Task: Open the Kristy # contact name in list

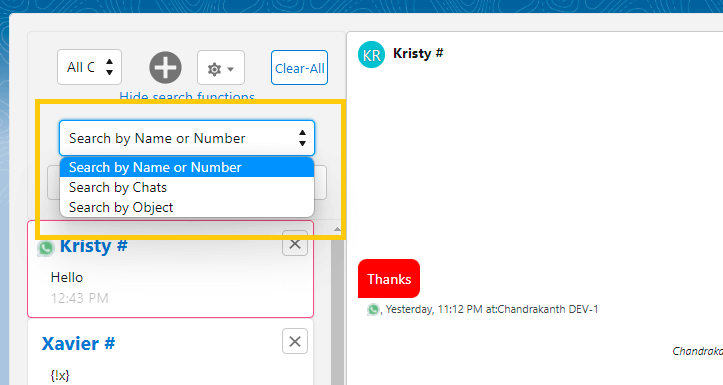Action: [94, 246]
